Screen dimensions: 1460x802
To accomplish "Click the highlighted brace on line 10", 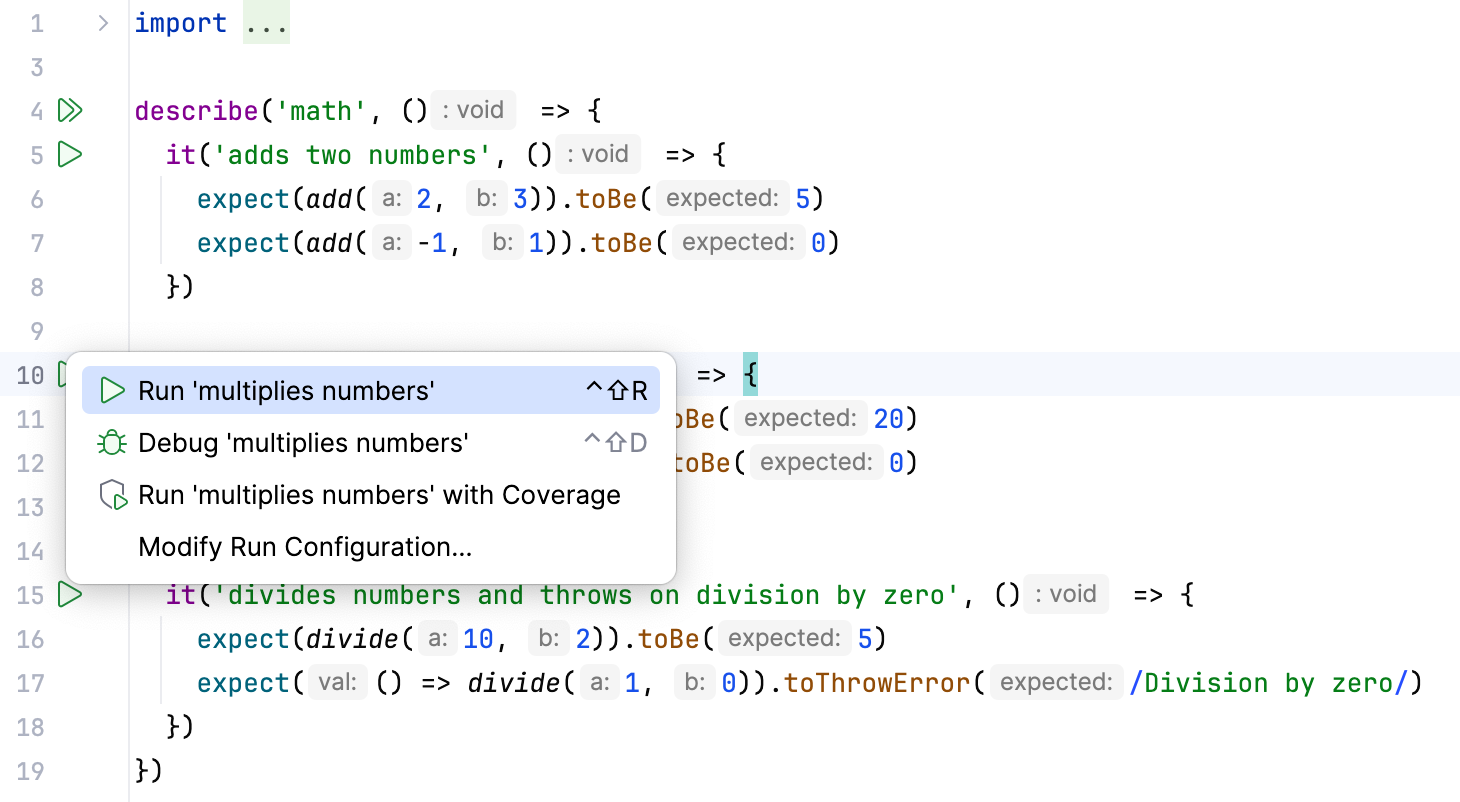I will click(752, 373).
